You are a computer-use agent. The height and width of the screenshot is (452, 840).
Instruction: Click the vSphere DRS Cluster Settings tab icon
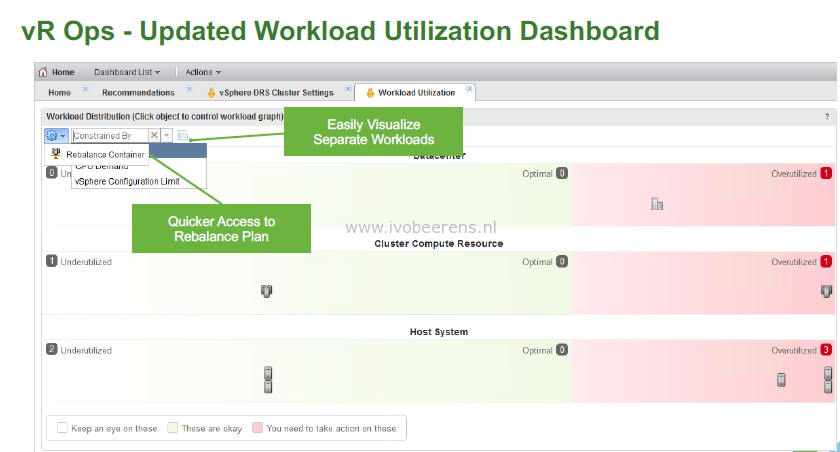pyautogui.click(x=212, y=93)
